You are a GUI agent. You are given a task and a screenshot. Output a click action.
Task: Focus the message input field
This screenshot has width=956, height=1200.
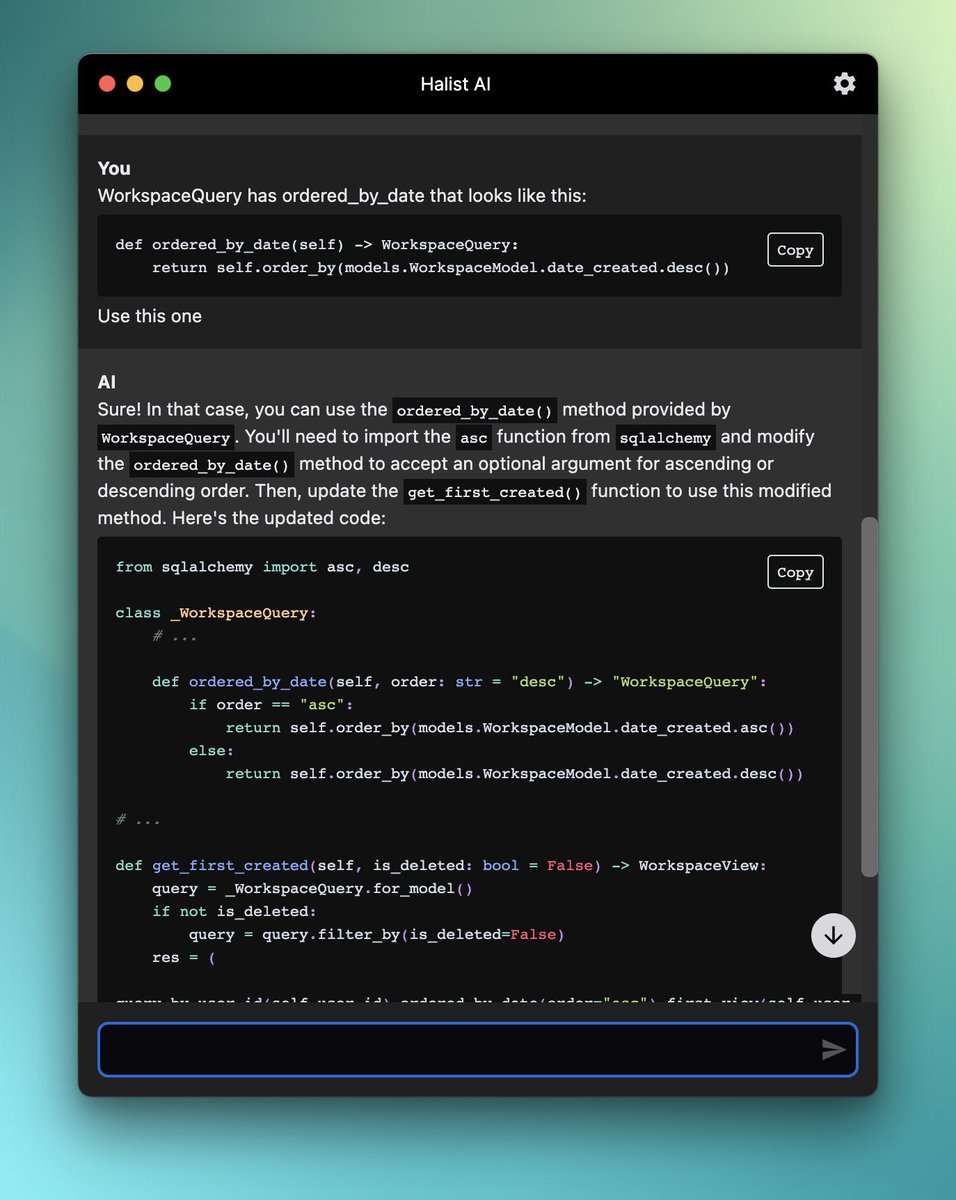click(477, 1049)
